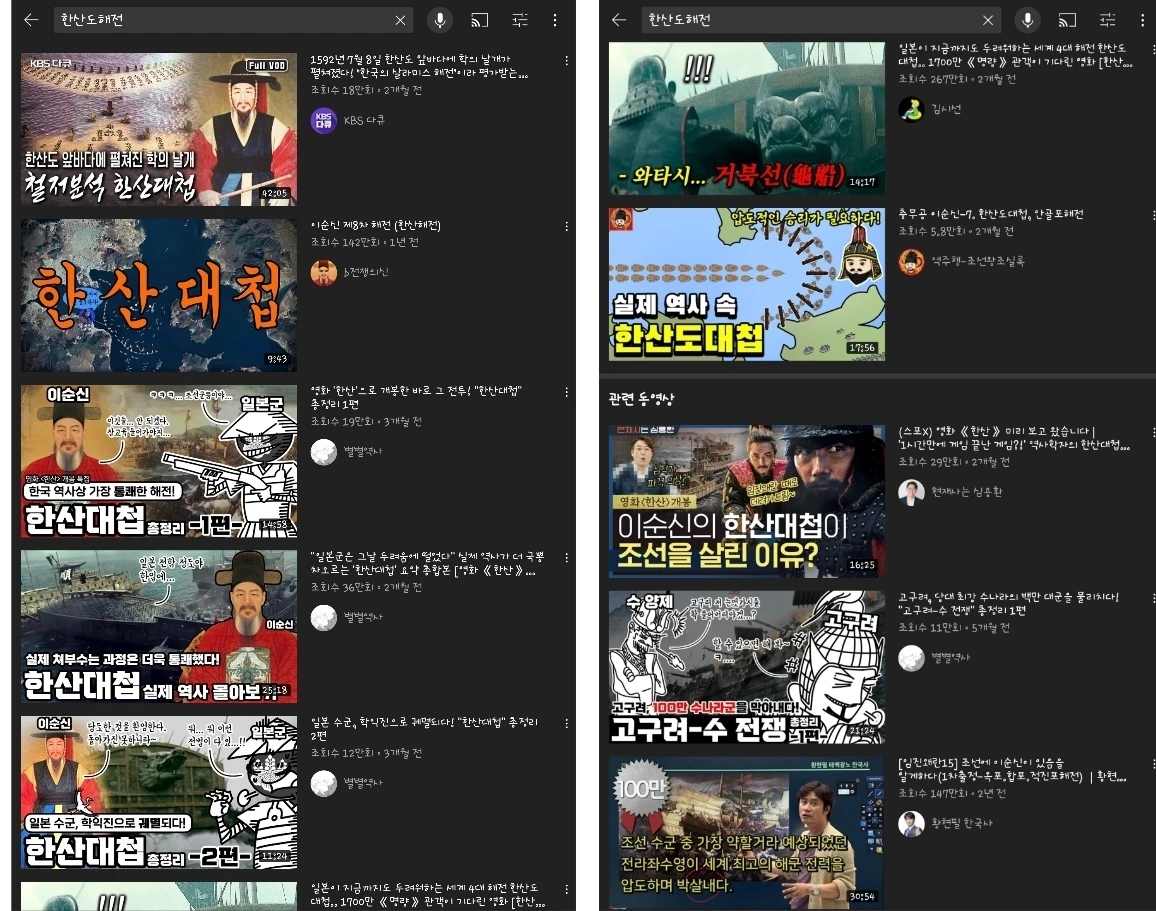
Task: Open options for 스포X 영화 한산 video
Action: pos(1153,432)
